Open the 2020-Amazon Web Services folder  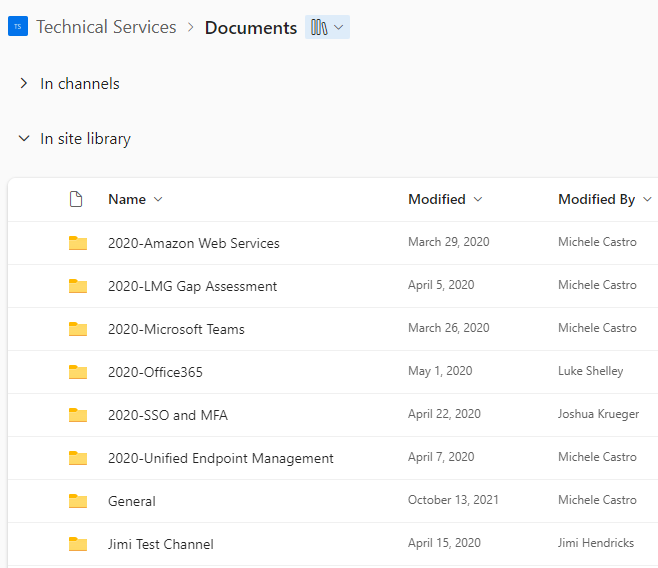(193, 243)
